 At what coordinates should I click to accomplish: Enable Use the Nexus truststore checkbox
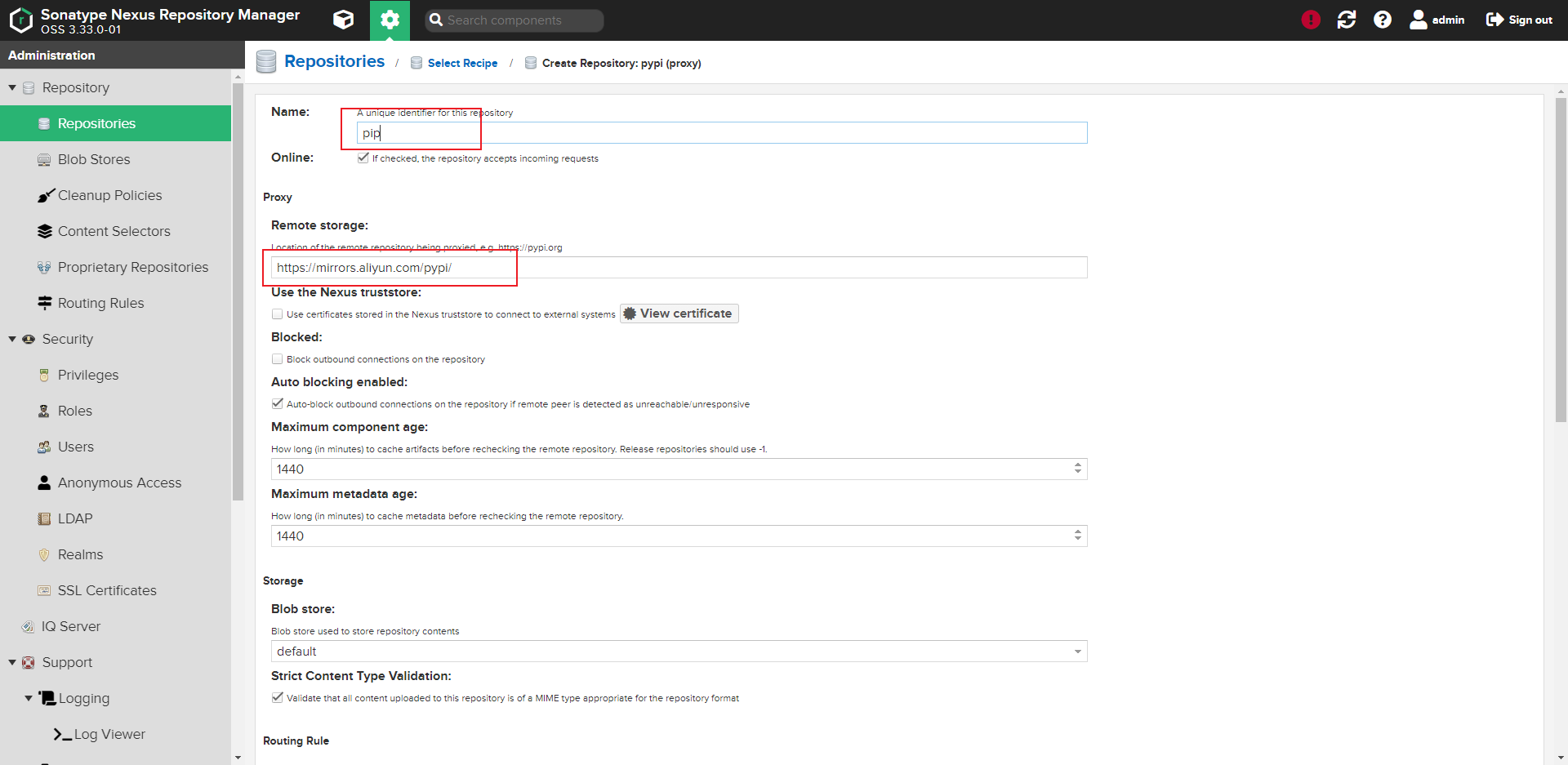[x=277, y=314]
